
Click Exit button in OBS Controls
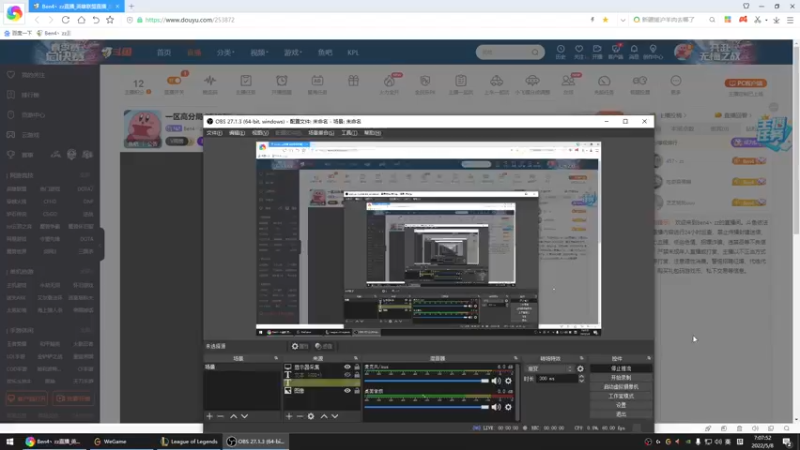pyautogui.click(x=621, y=414)
